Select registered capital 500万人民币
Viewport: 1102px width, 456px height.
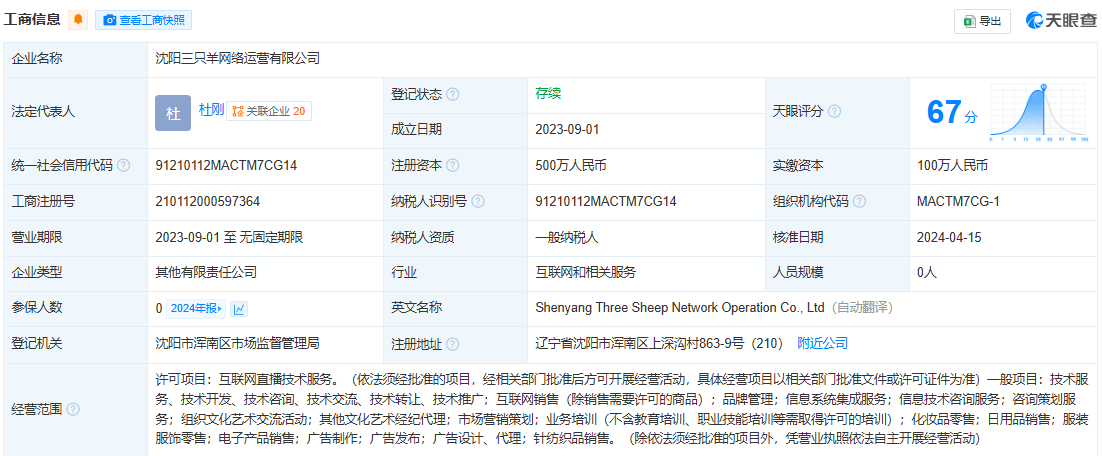[571, 166]
